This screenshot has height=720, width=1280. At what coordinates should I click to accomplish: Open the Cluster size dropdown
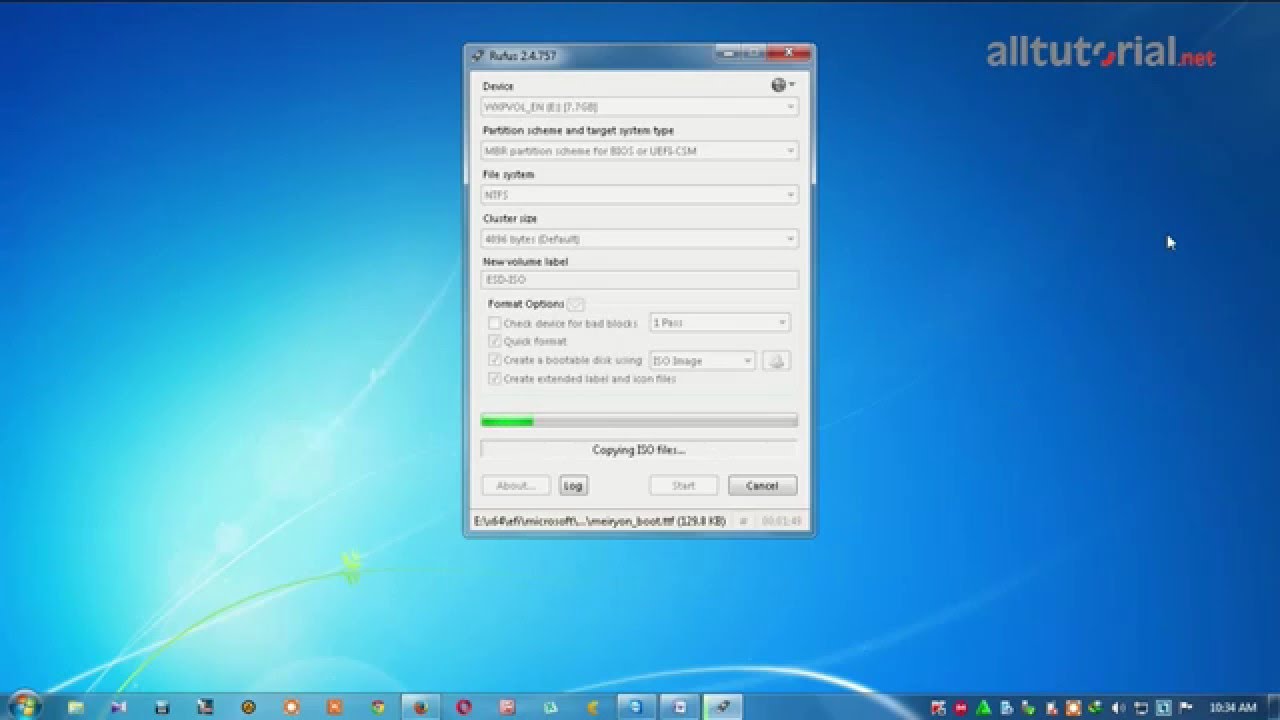pyautogui.click(x=640, y=239)
